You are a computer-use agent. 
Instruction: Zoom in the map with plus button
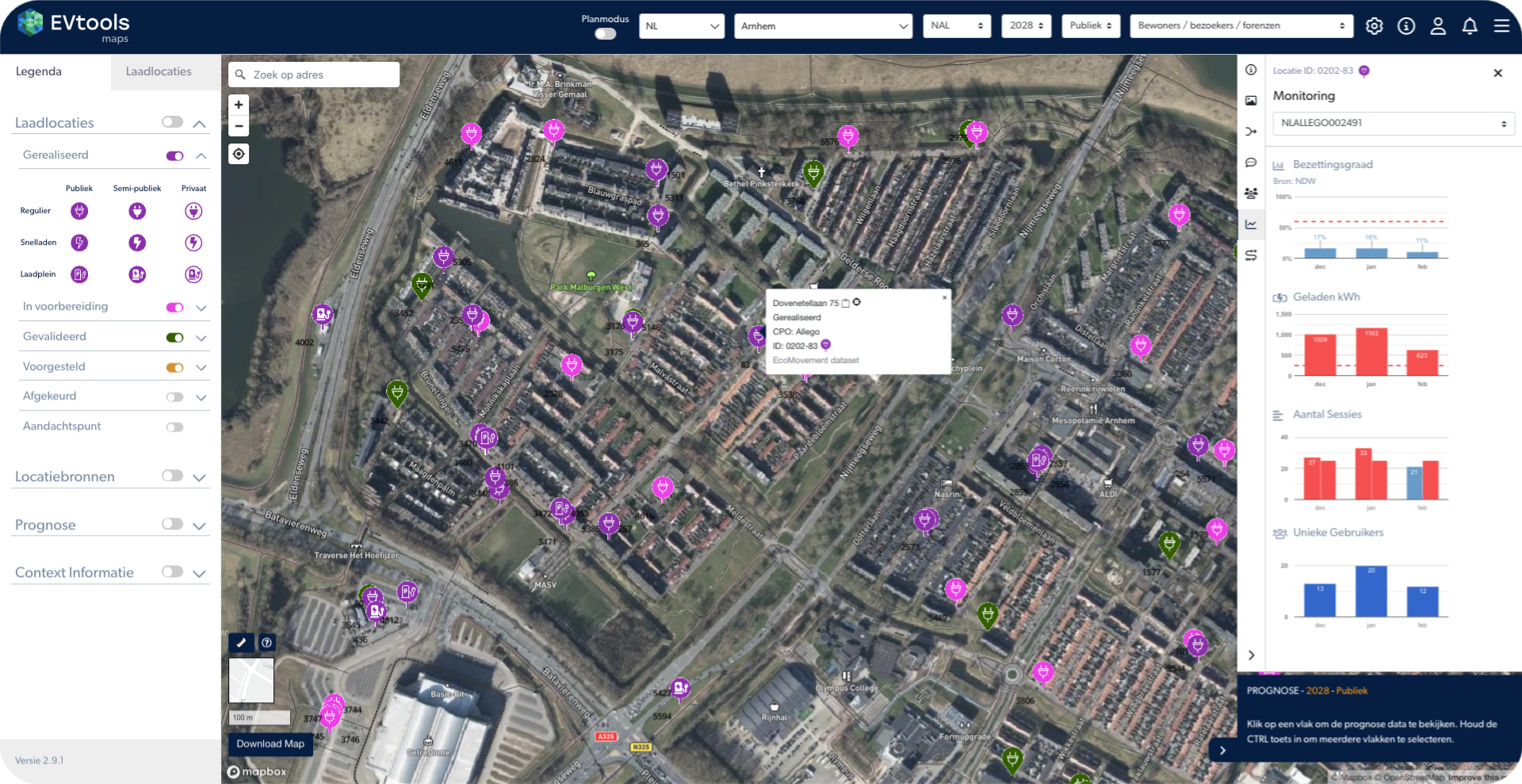pyautogui.click(x=239, y=105)
